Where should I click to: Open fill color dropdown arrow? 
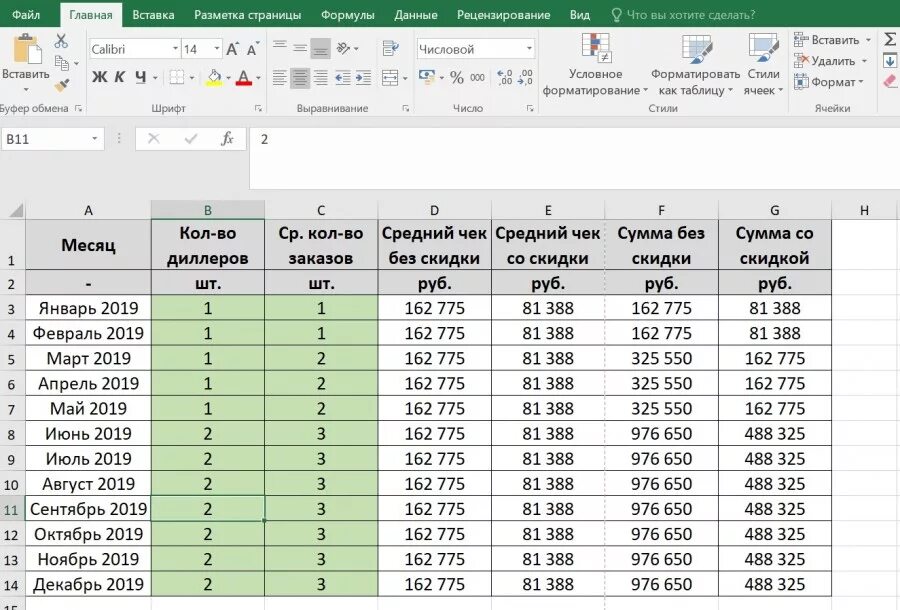tap(228, 77)
